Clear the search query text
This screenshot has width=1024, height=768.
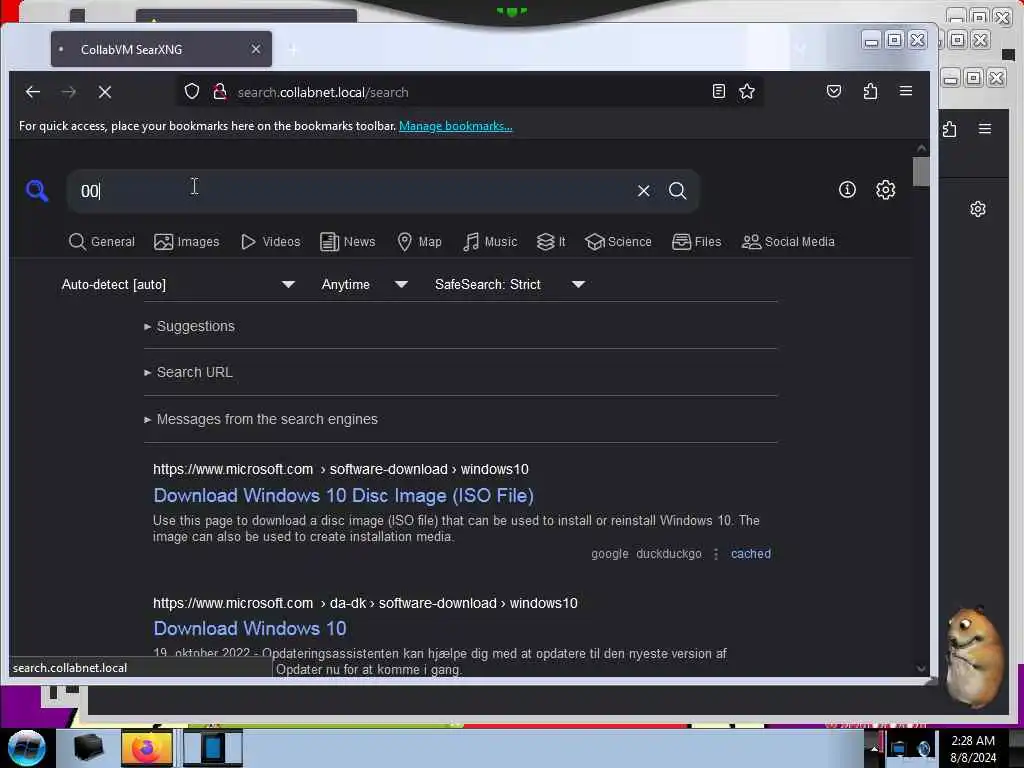[x=643, y=191]
